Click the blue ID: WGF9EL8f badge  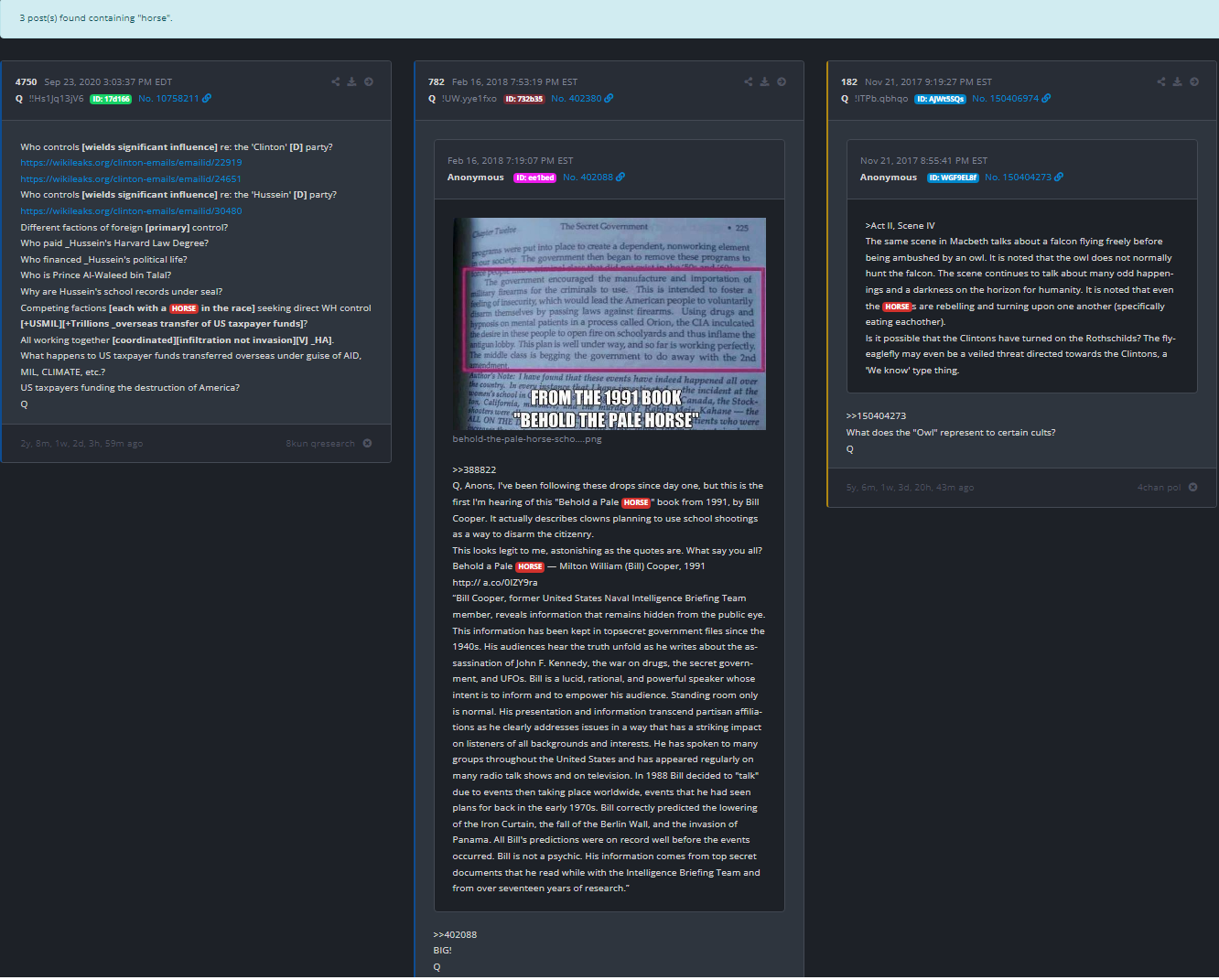[953, 178]
